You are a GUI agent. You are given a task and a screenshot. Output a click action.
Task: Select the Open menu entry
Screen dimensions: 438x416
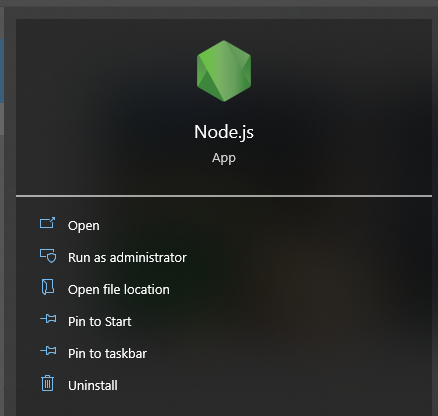84,226
